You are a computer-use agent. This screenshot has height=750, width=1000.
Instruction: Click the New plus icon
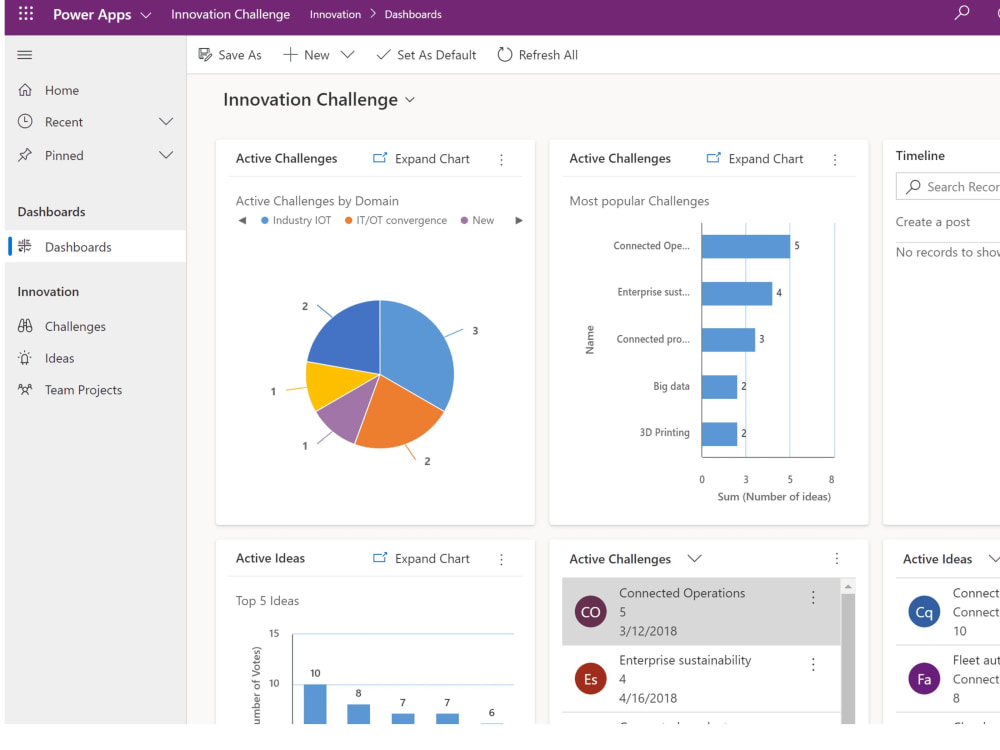(290, 55)
